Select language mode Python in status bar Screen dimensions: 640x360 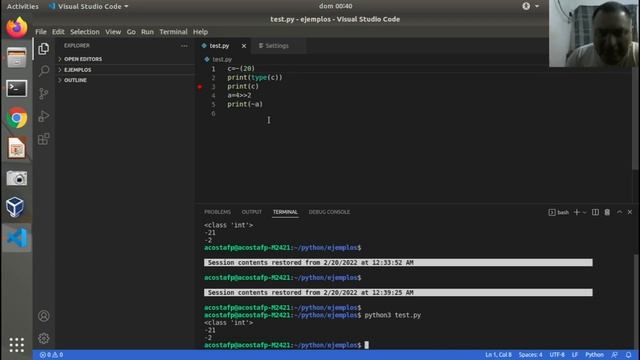pos(594,355)
